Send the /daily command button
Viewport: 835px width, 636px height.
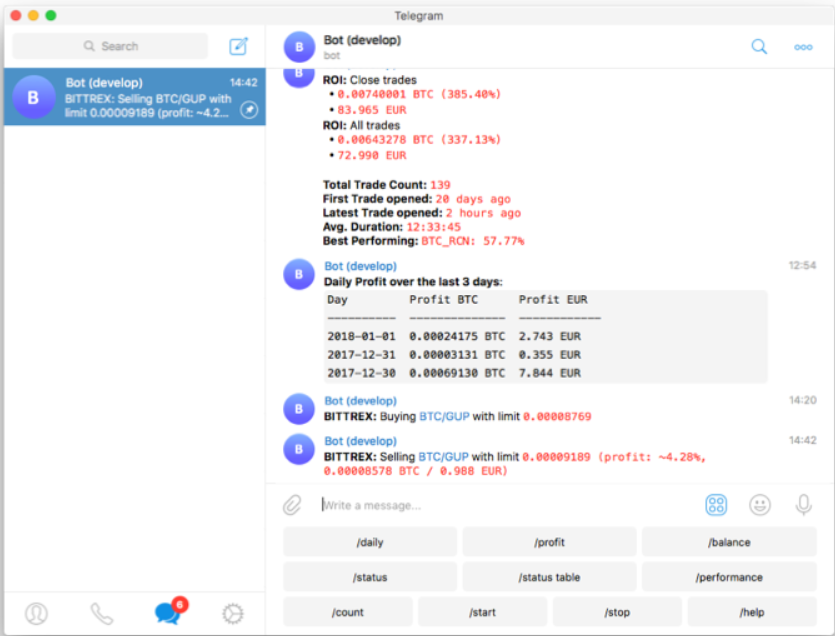pyautogui.click(x=370, y=542)
